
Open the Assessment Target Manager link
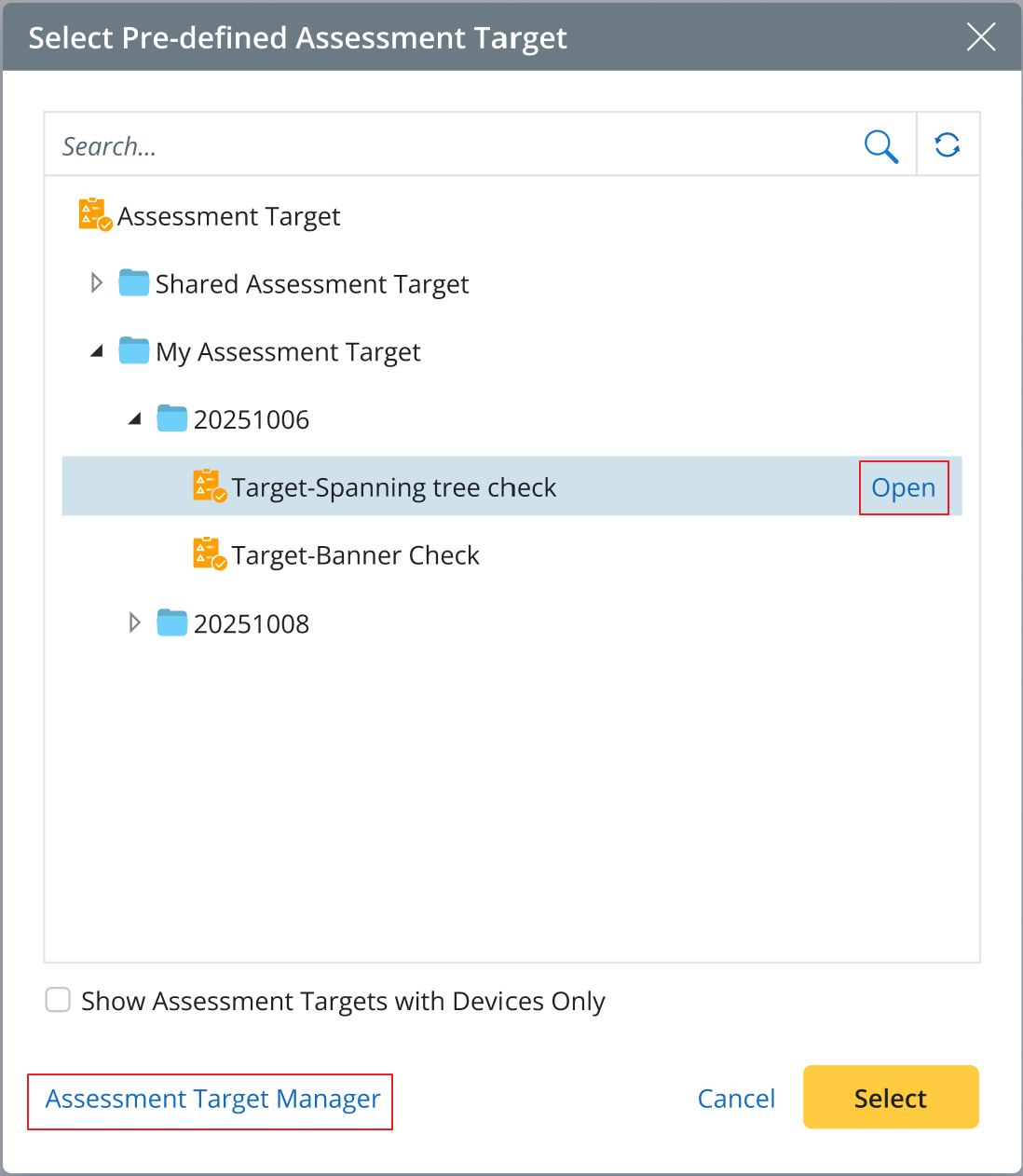(x=212, y=1100)
